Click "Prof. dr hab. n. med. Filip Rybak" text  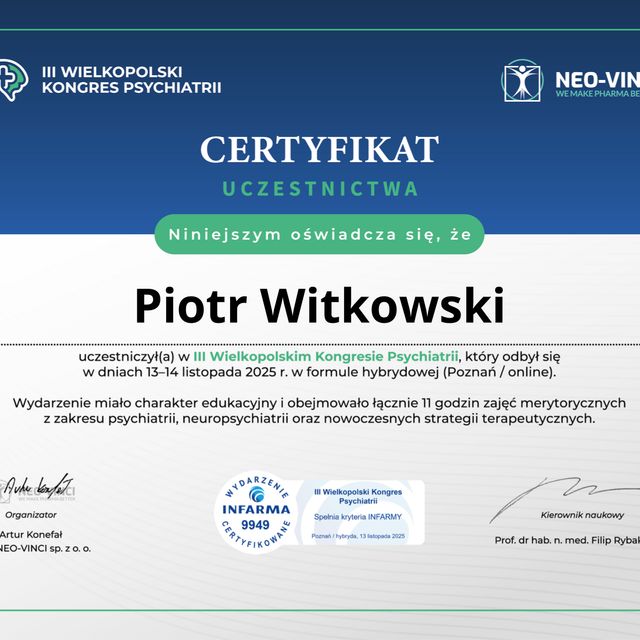(x=567, y=540)
